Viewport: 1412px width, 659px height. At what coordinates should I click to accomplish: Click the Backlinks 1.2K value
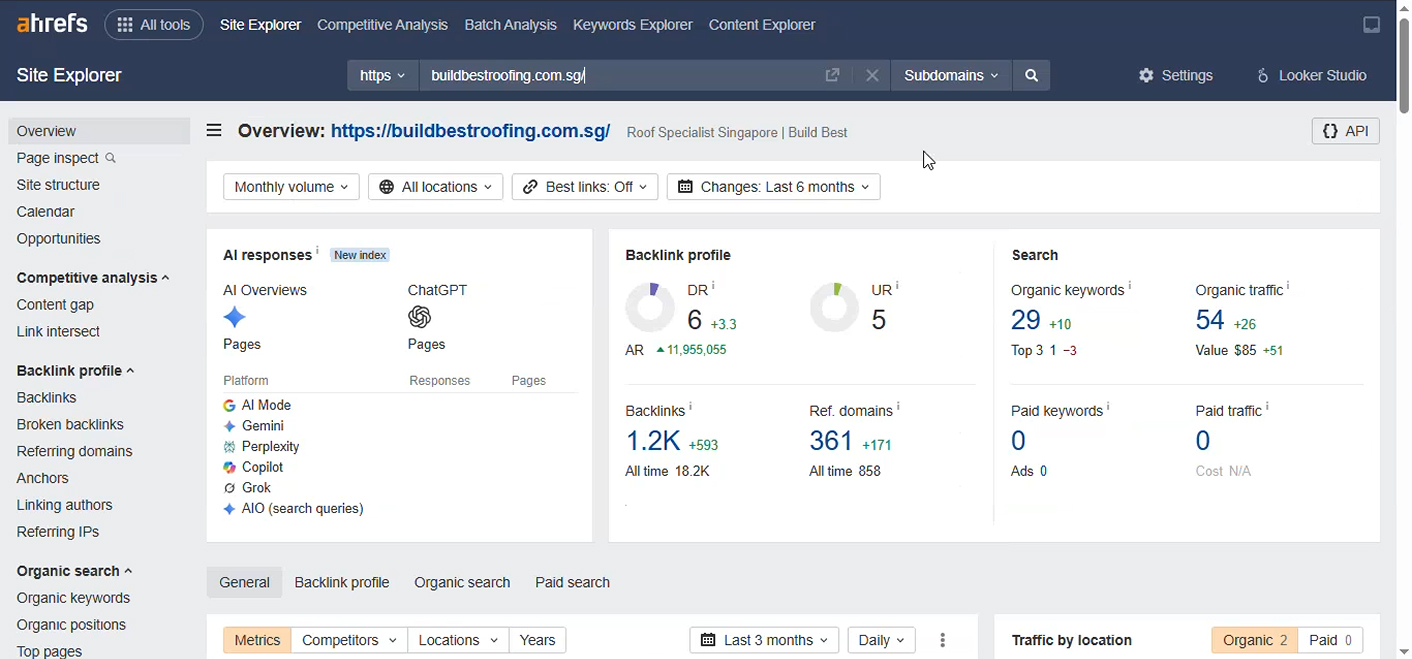pos(653,441)
